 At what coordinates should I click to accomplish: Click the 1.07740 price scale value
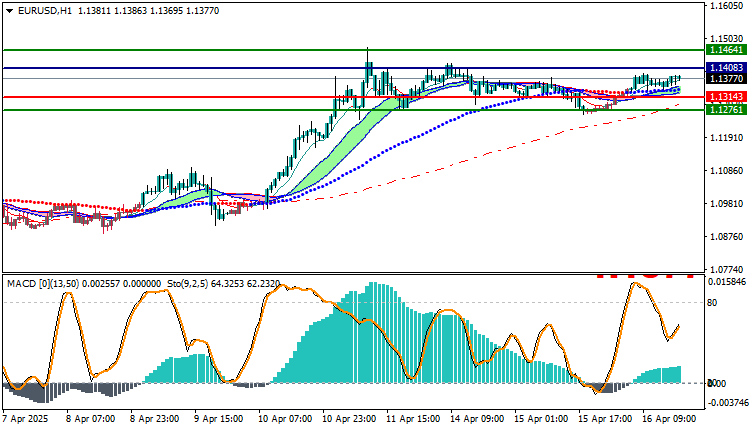point(727,270)
